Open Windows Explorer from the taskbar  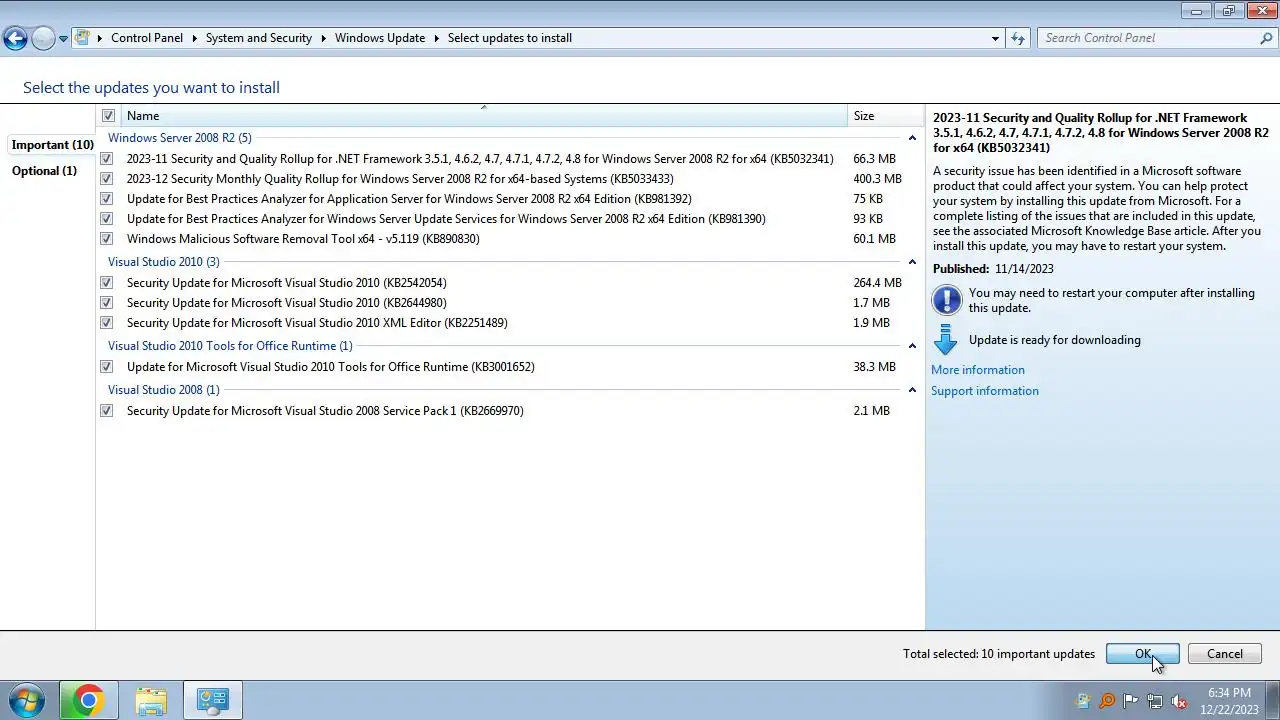(x=150, y=701)
